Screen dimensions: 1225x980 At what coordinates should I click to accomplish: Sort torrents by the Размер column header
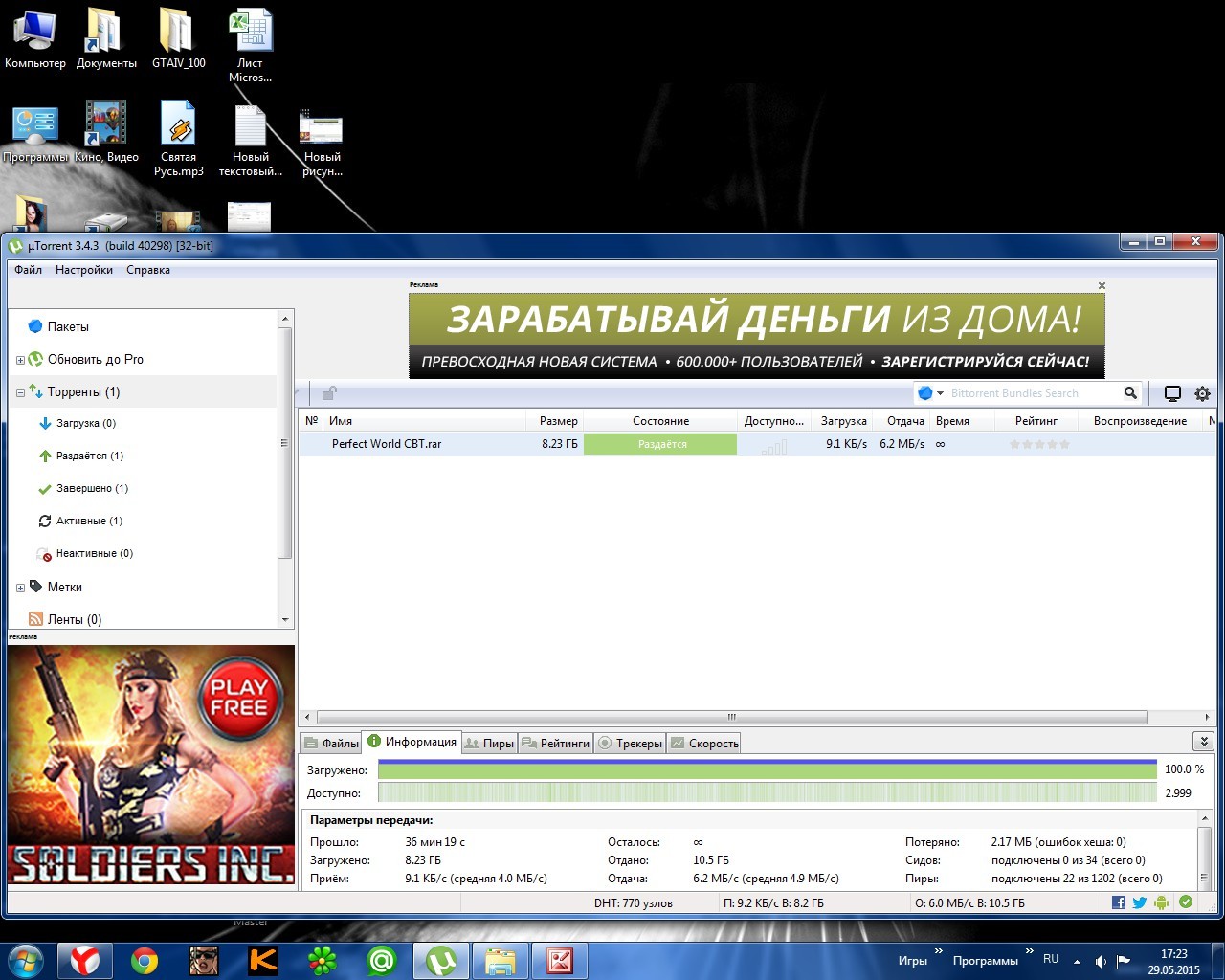click(558, 421)
